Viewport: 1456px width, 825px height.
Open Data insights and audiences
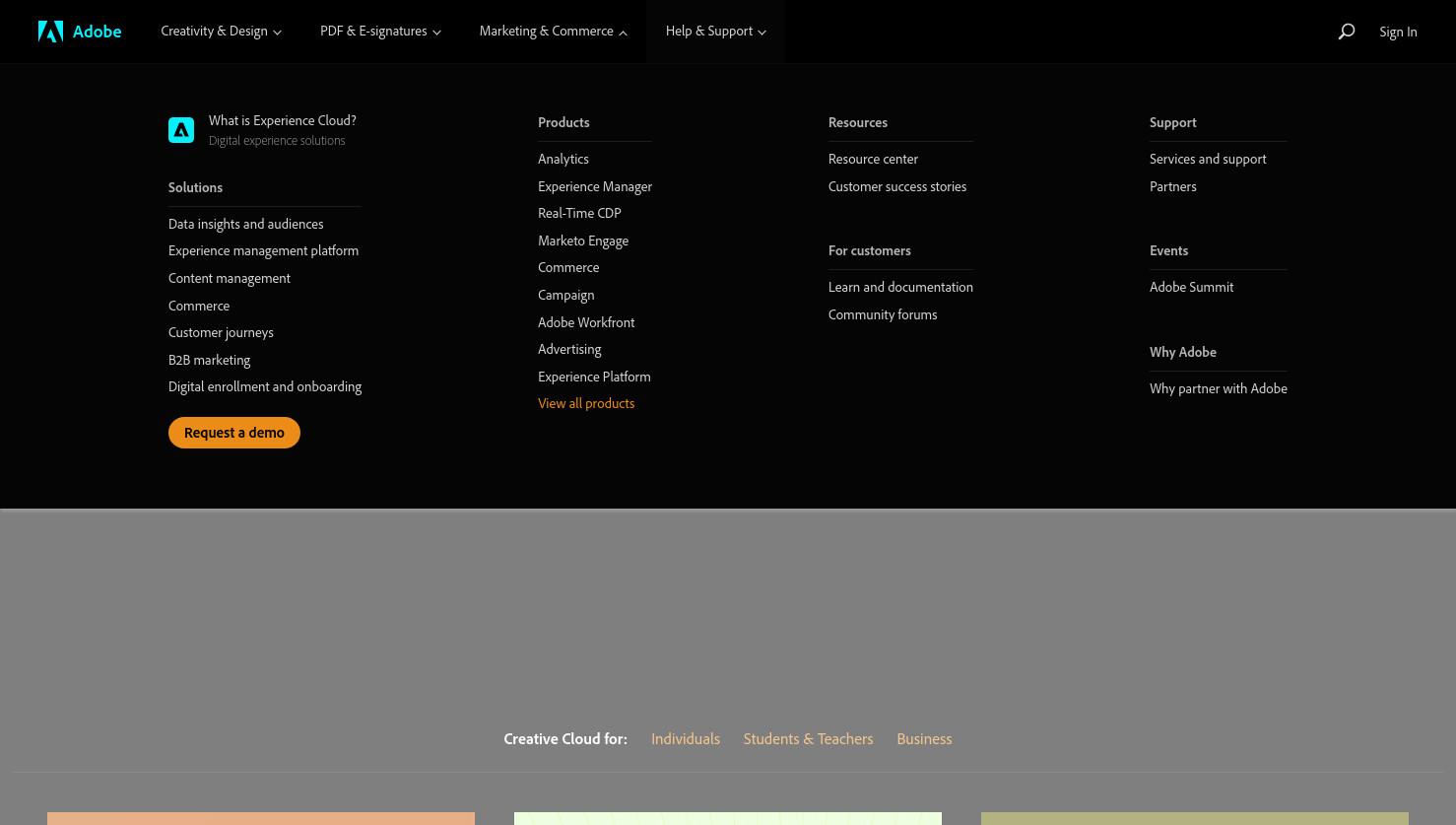click(245, 224)
